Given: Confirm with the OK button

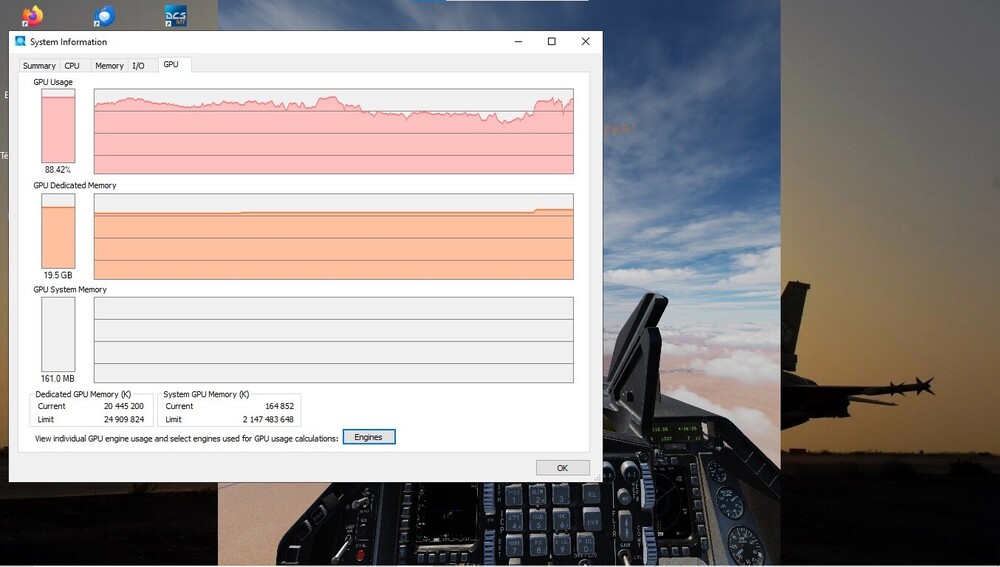Looking at the screenshot, I should [562, 468].
